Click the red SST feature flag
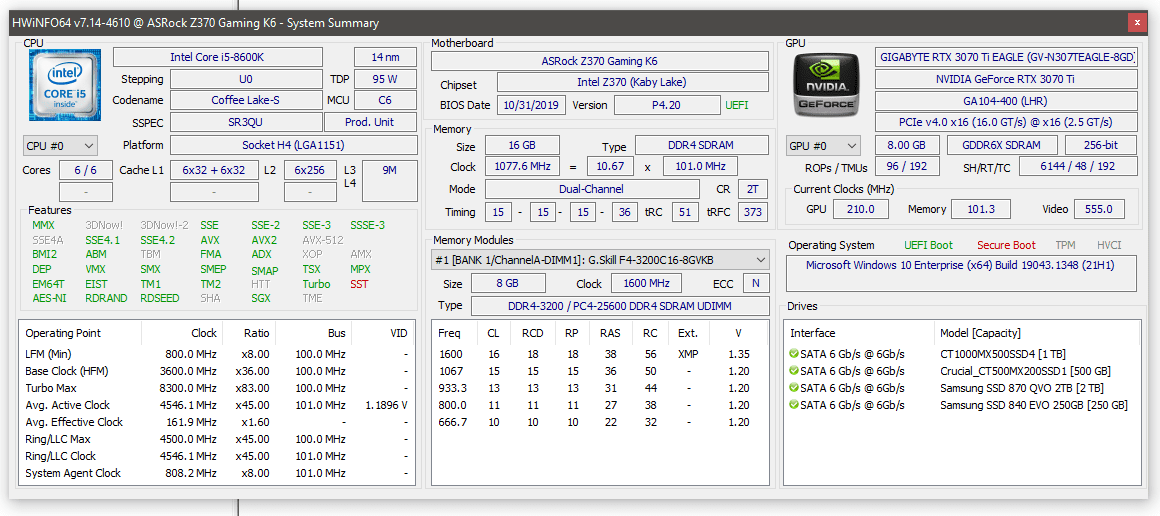Viewport: 1160px width, 516px height. point(360,284)
